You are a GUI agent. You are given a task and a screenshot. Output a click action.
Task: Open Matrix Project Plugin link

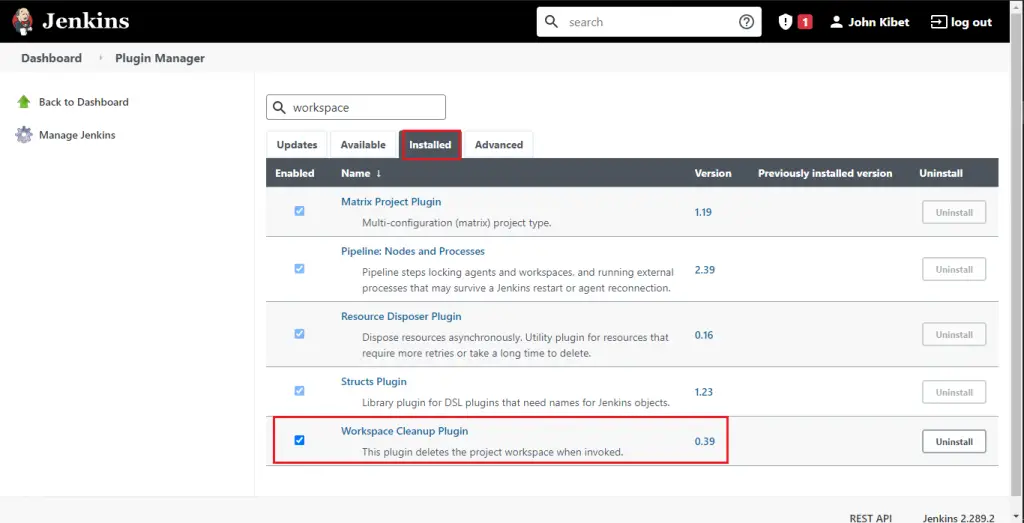pyautogui.click(x=391, y=202)
